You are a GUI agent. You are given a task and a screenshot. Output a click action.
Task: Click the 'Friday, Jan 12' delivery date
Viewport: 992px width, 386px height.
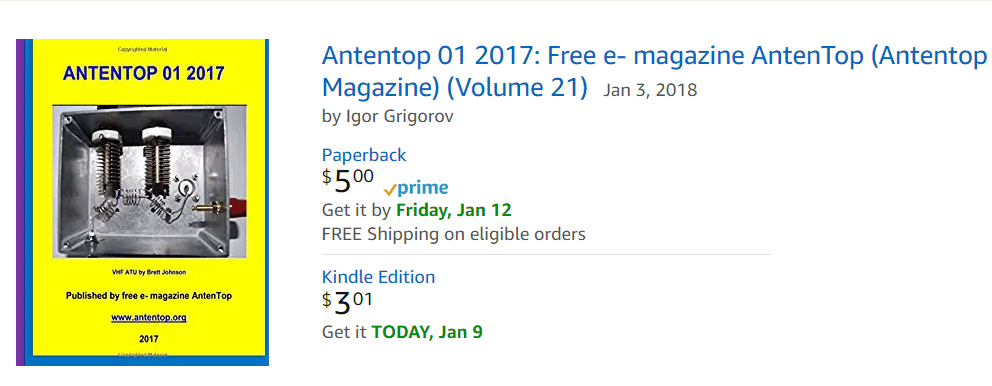click(454, 210)
